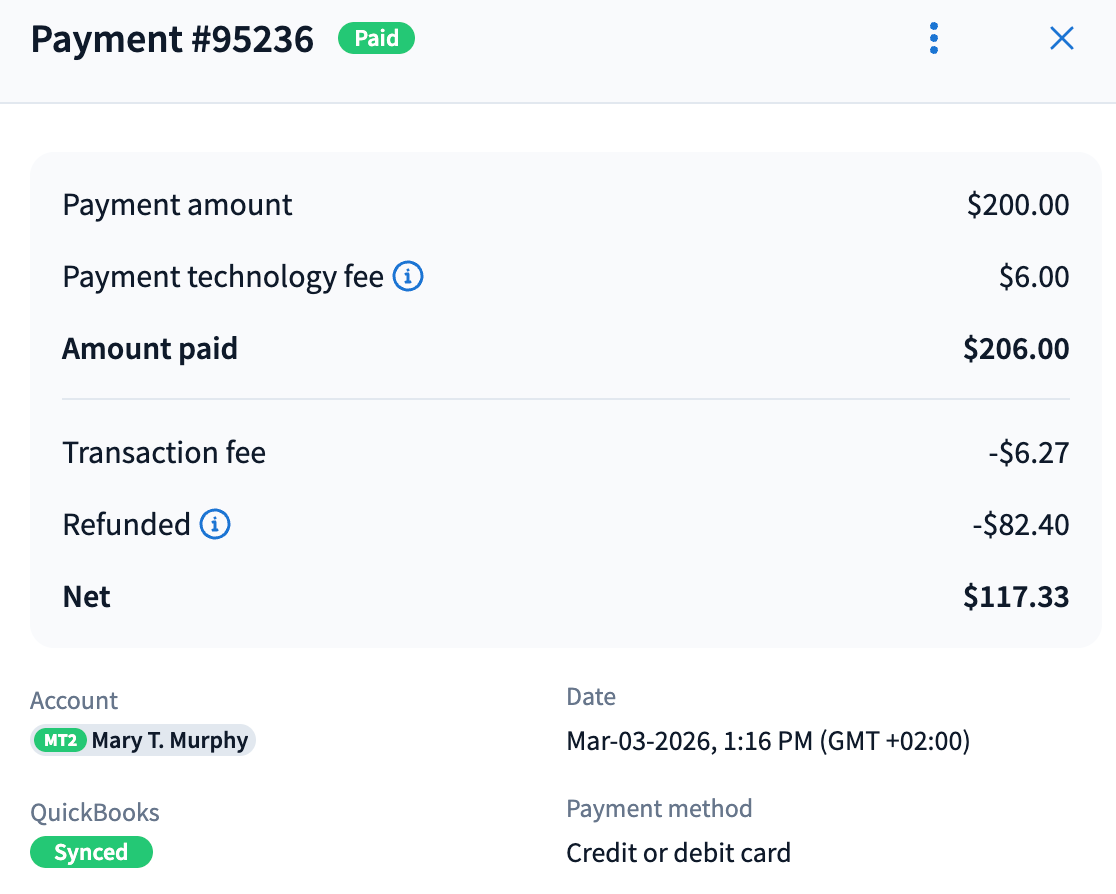1116x894 pixels.
Task: Click the QuickBooks Synced status badge
Action: pos(91,853)
